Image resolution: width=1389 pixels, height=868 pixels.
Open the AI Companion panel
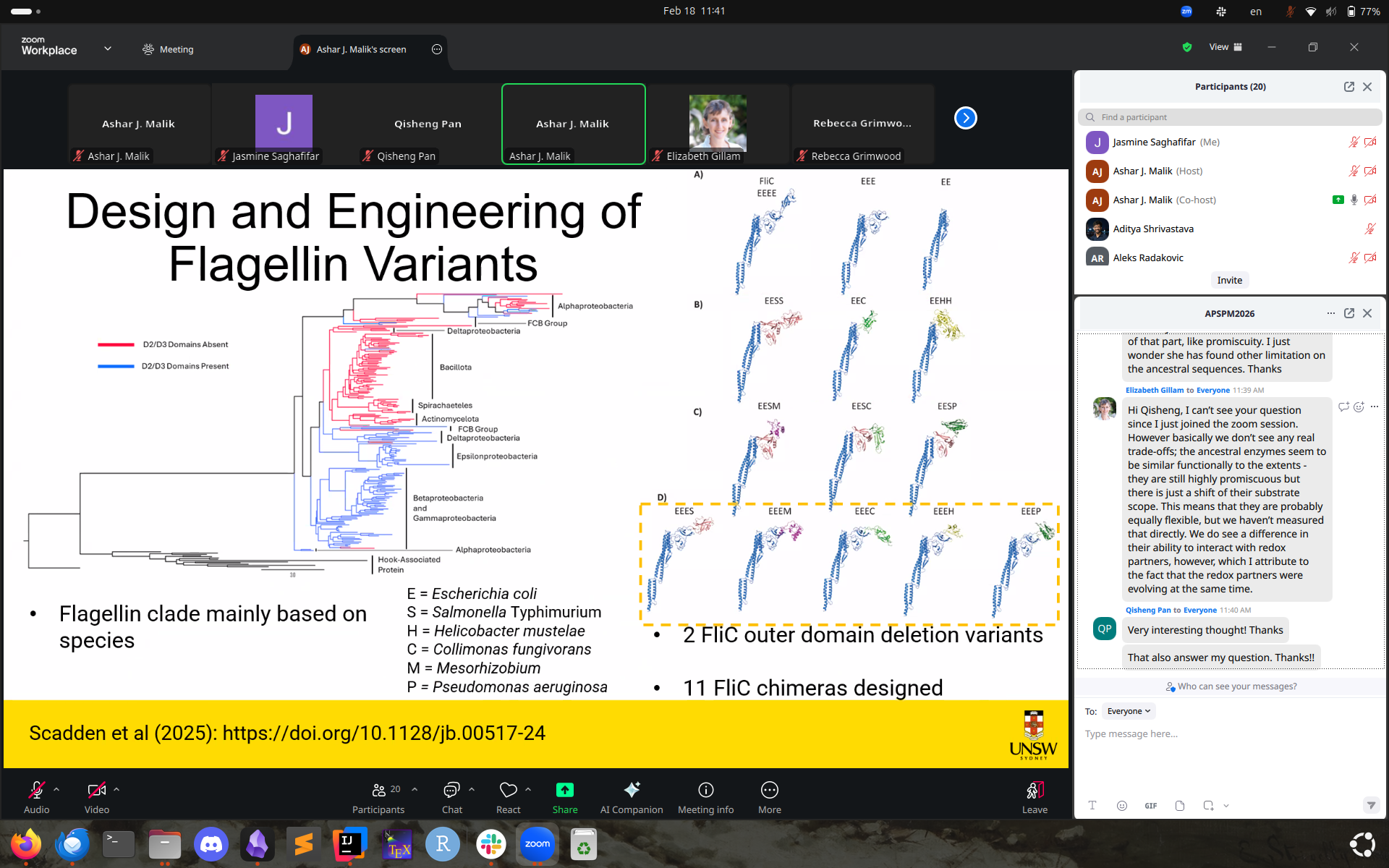[631, 797]
